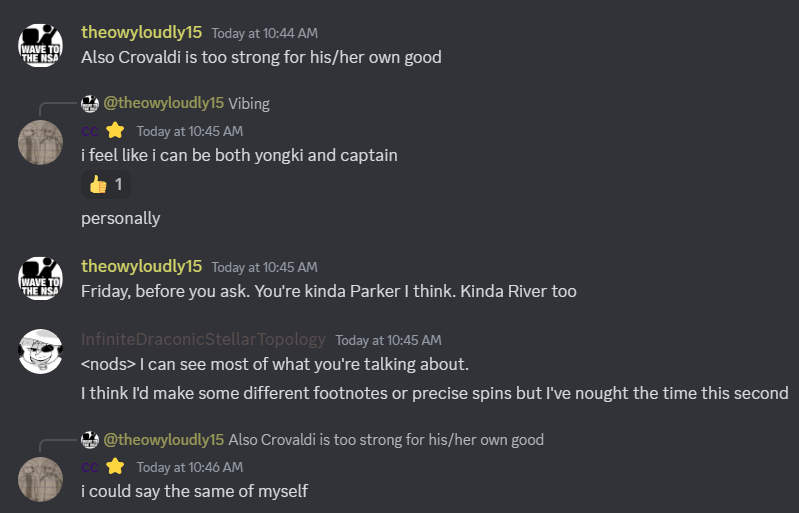The image size is (799, 513).
Task: Toggle the thumbs up reaction
Action: 105,185
